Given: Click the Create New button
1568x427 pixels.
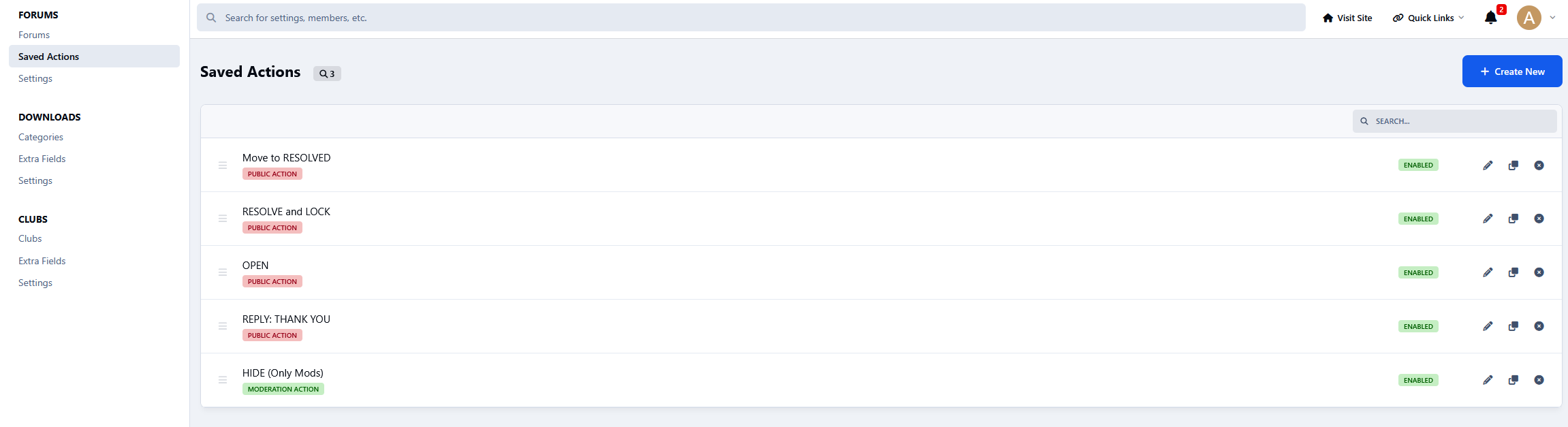Looking at the screenshot, I should [x=1511, y=72].
